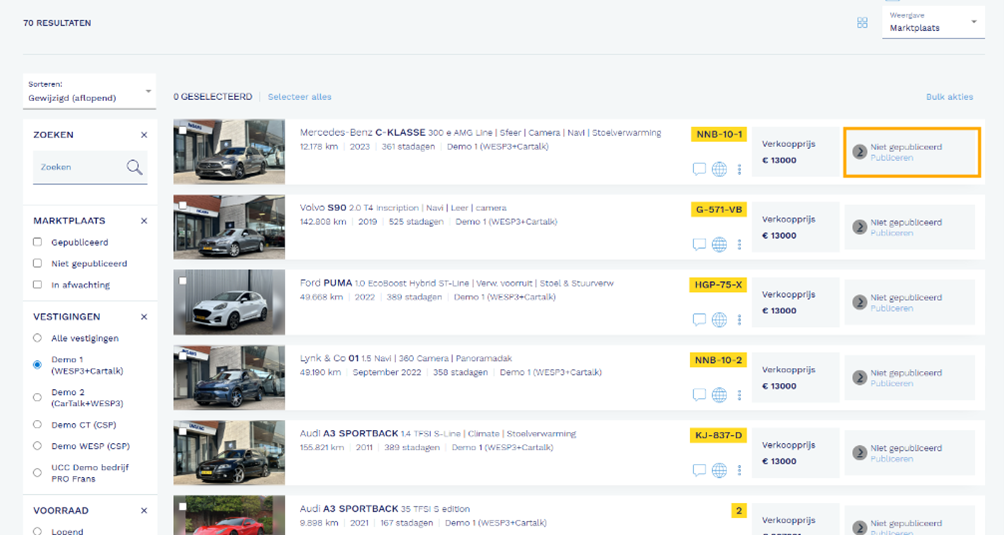Clear the VESTIGINGEN filter section
The image size is (1004, 535).
pyautogui.click(x=144, y=317)
